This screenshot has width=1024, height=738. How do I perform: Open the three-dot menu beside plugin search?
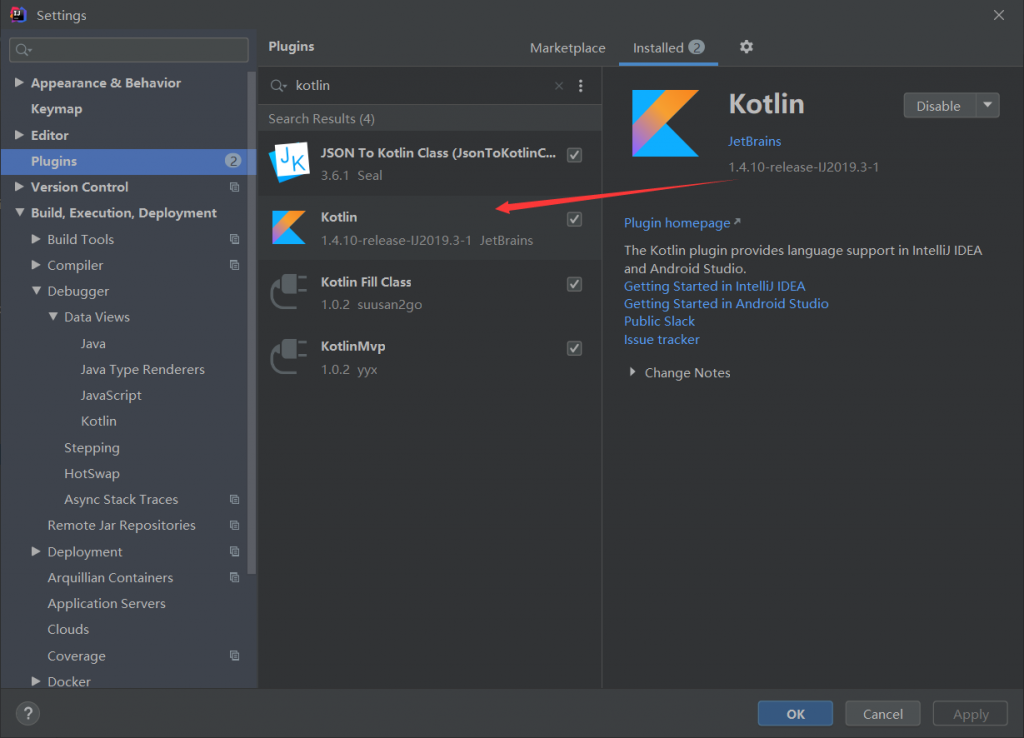tap(581, 86)
